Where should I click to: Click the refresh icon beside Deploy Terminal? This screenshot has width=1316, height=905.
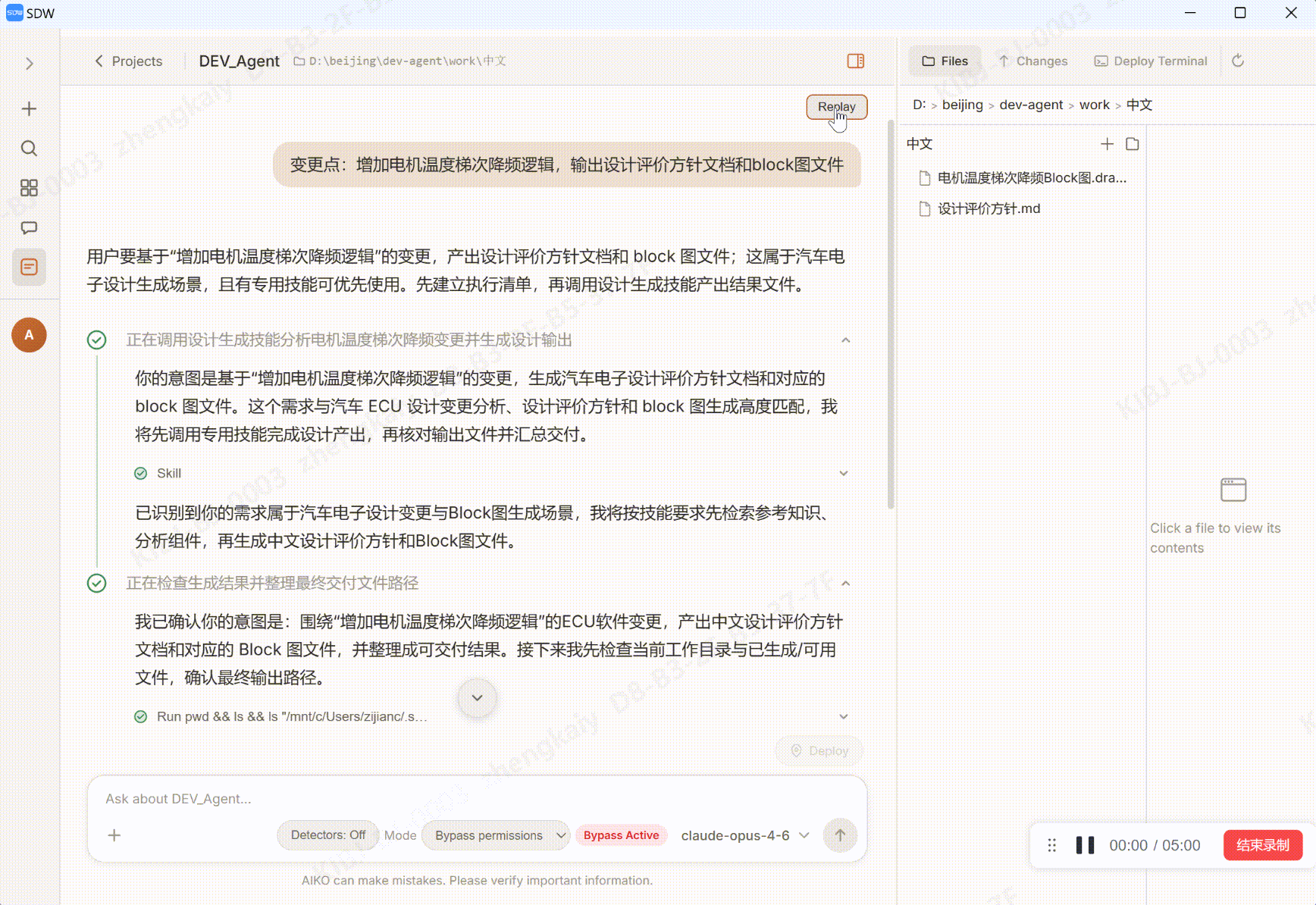pos(1238,61)
